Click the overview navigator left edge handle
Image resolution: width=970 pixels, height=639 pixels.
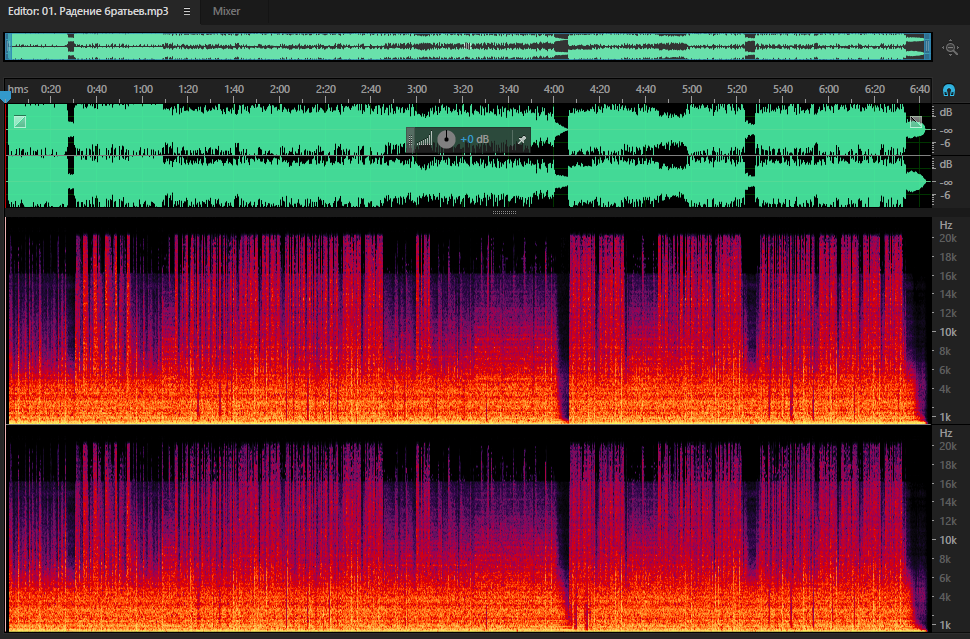pos(8,46)
